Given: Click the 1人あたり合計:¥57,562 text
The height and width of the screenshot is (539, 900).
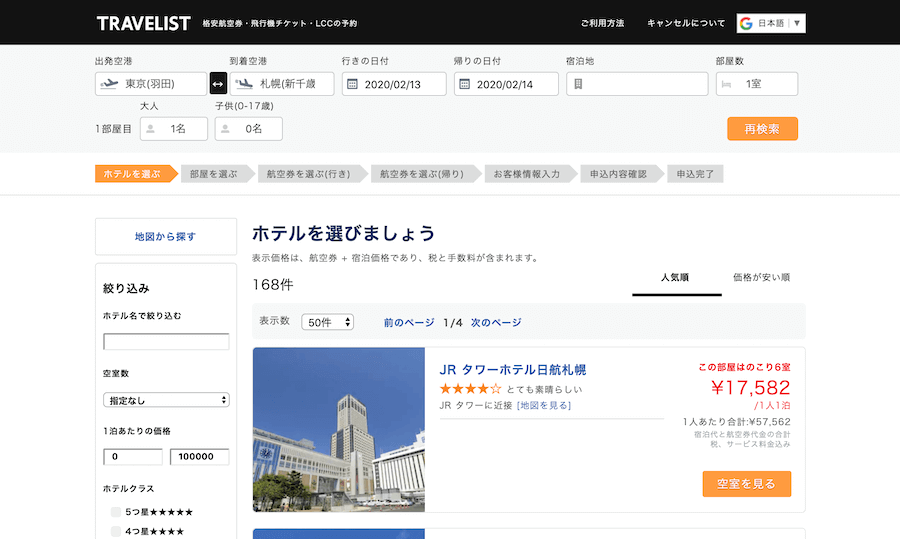Looking at the screenshot, I should tap(736, 422).
